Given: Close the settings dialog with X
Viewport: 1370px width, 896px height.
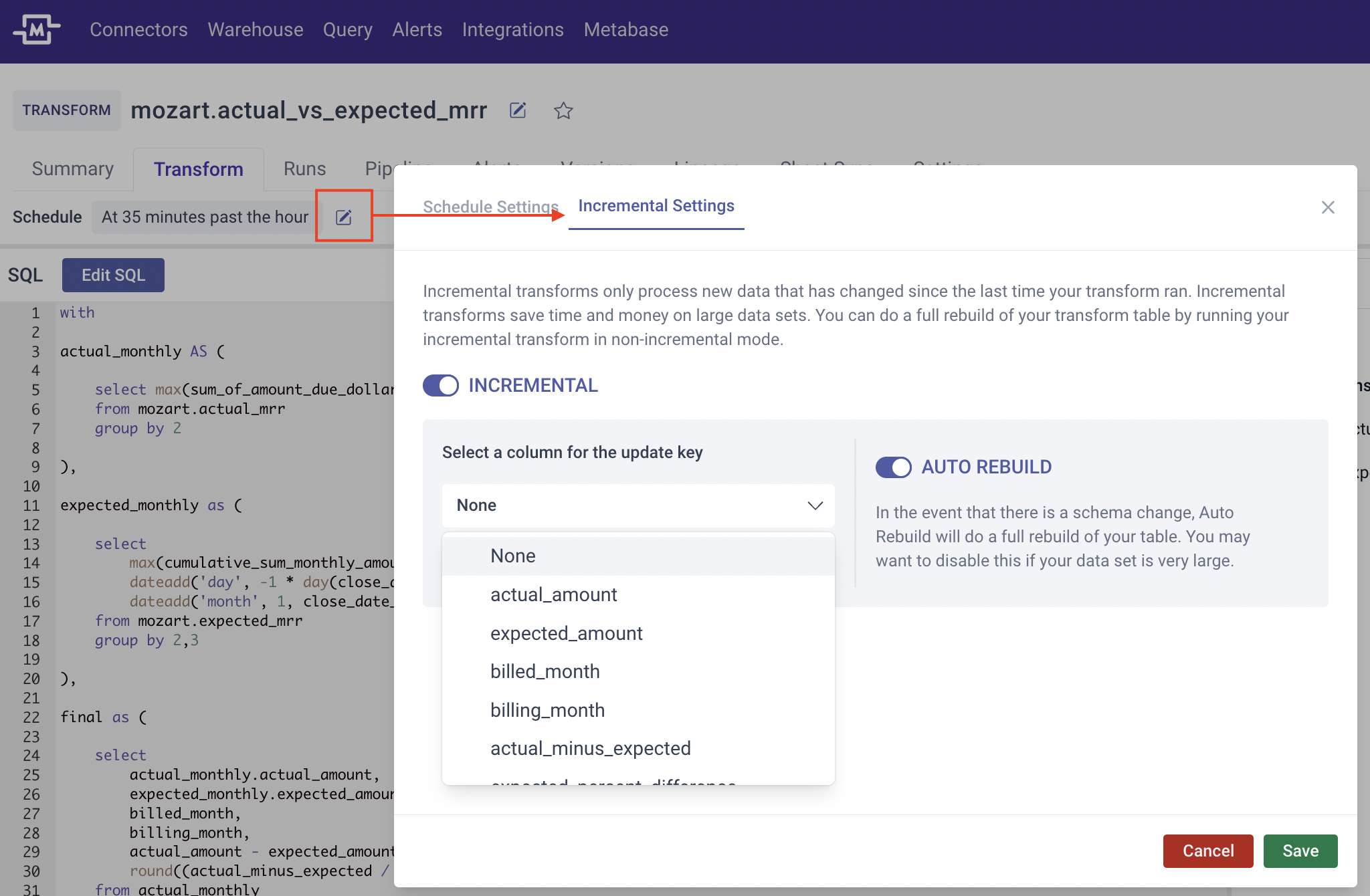Looking at the screenshot, I should point(1328,207).
